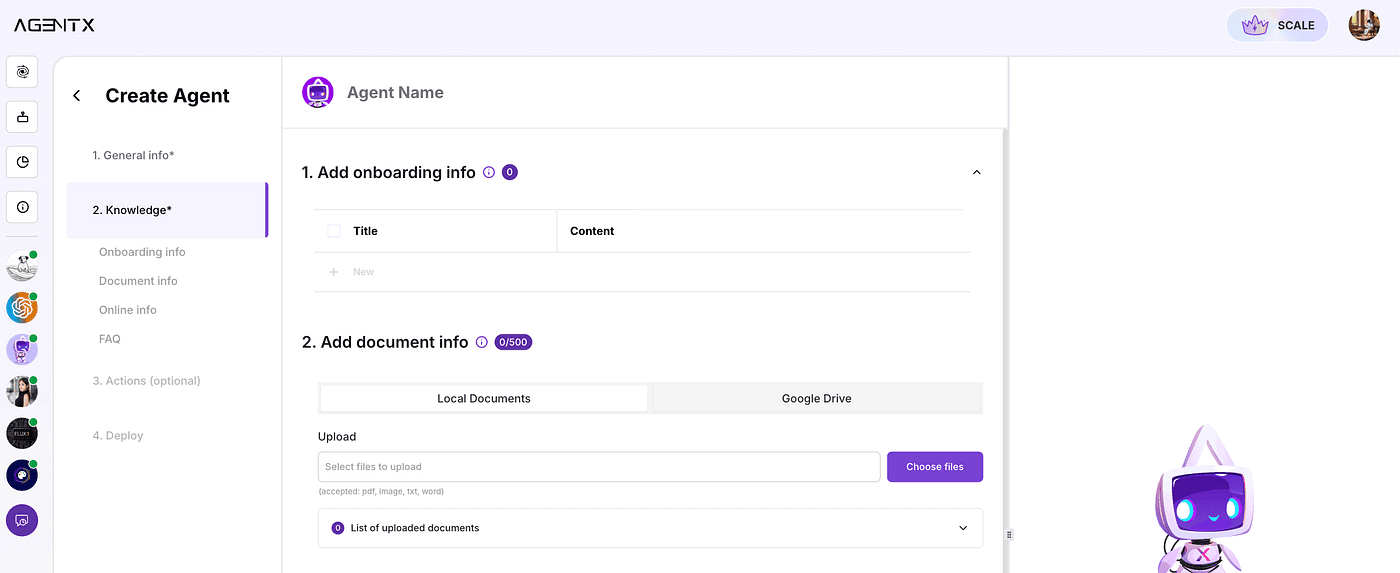
Task: Open the pie chart analytics icon
Action: [x=22, y=162]
